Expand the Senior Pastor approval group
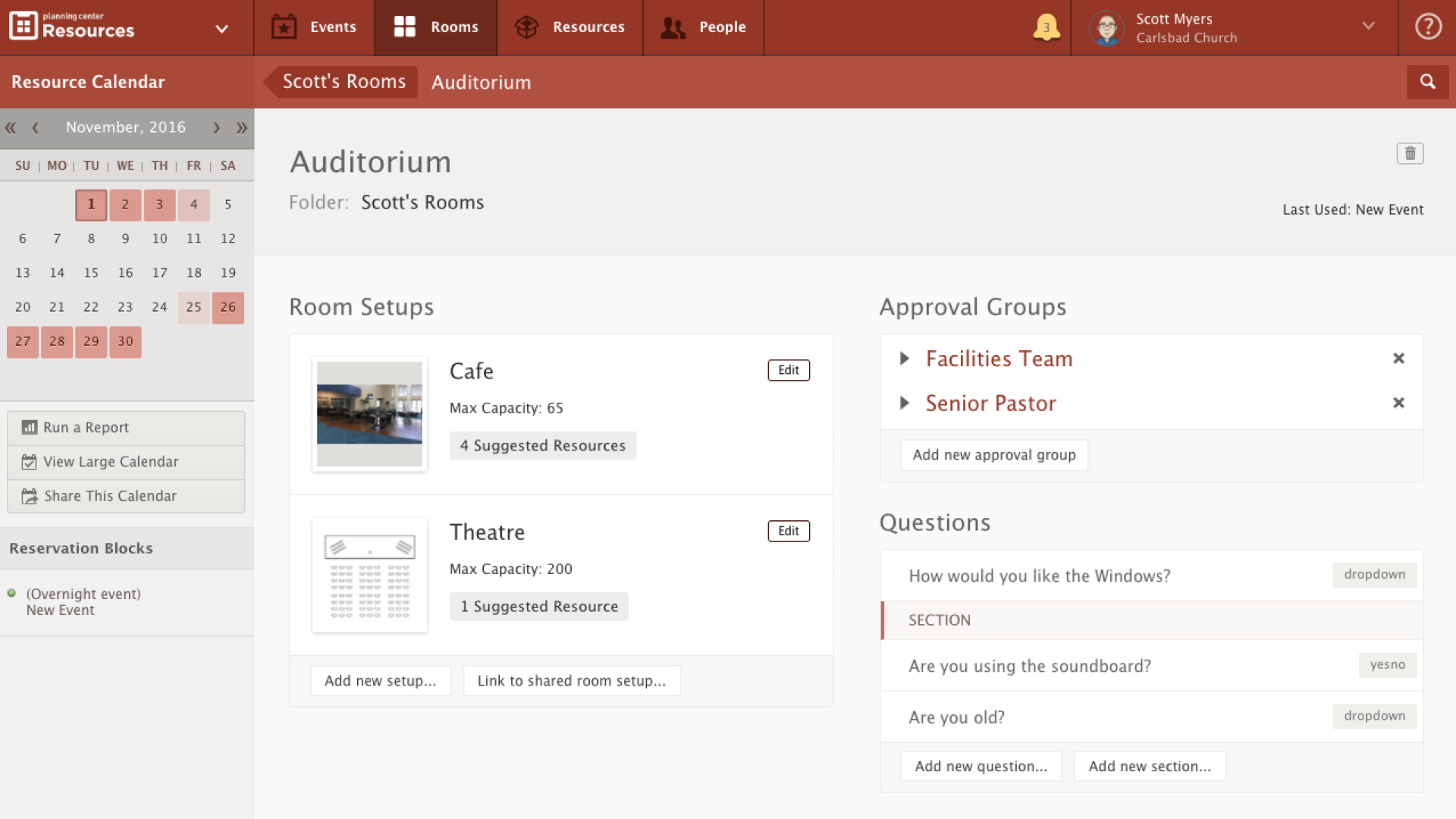The height and width of the screenshot is (819, 1456). point(904,403)
